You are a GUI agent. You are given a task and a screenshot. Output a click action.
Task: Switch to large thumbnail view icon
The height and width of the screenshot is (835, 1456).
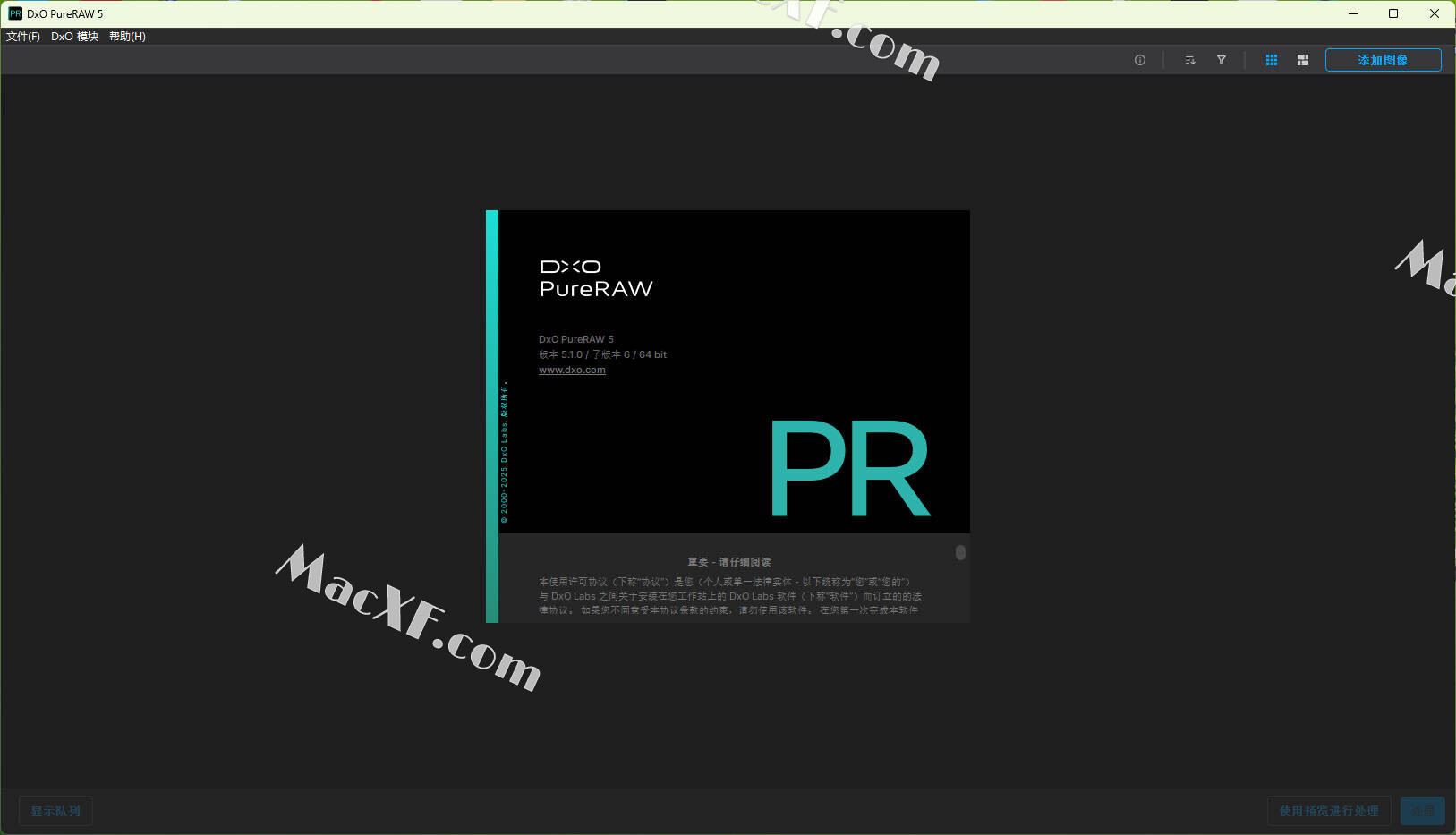(1303, 60)
